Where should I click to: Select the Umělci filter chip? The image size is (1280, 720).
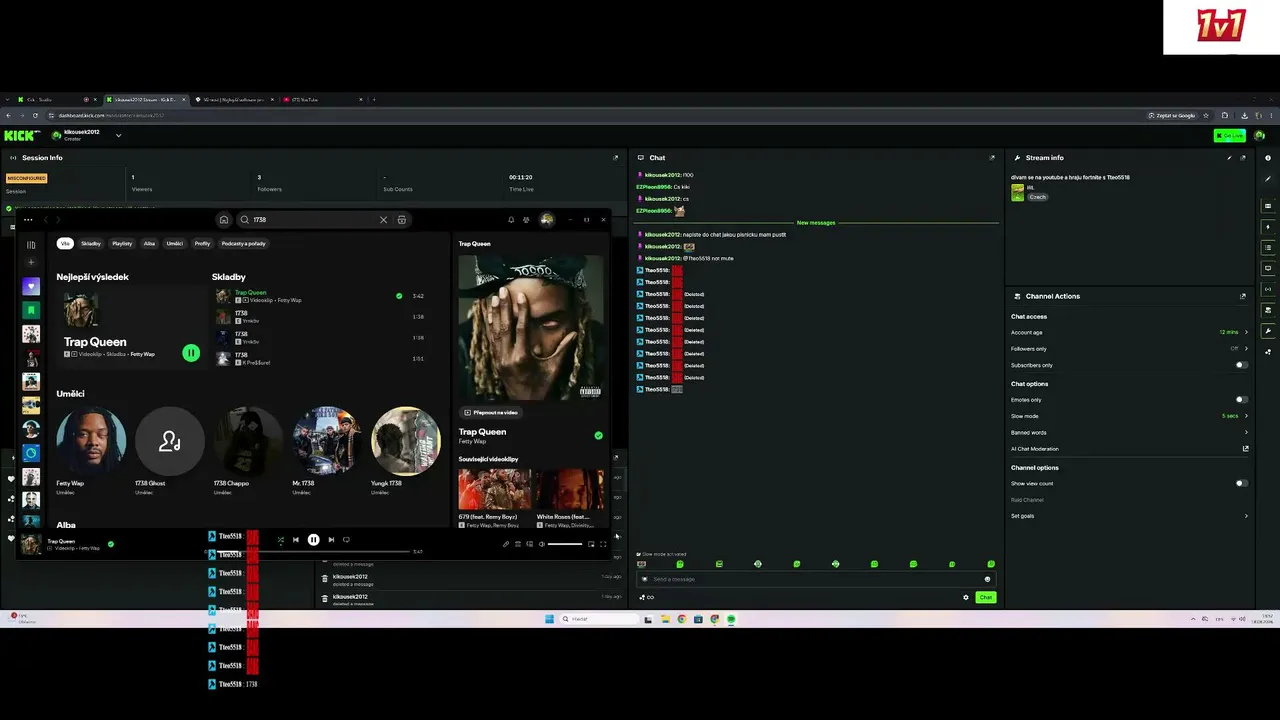tap(175, 243)
